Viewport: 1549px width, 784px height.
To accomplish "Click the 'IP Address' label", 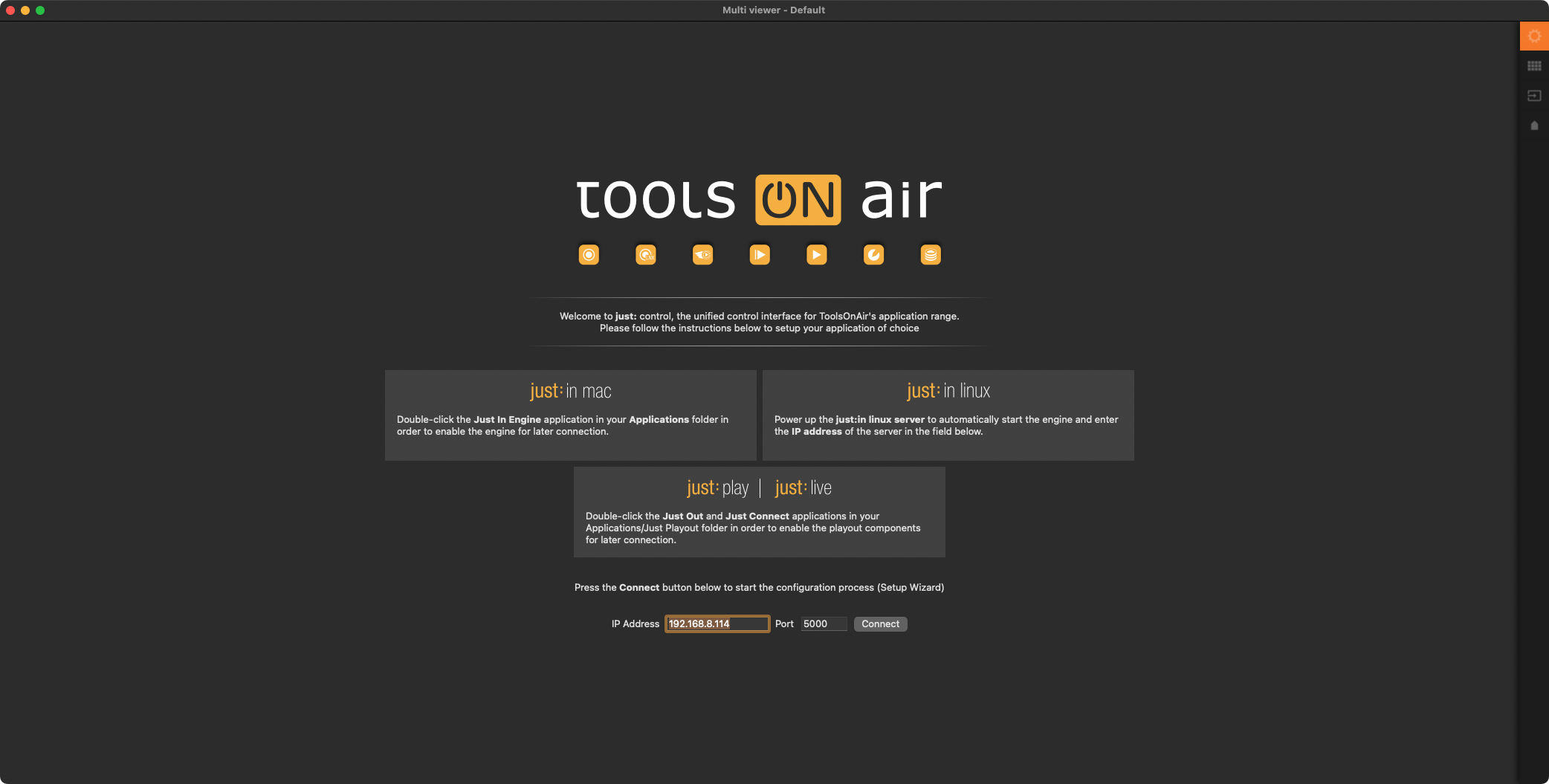I will pos(636,624).
